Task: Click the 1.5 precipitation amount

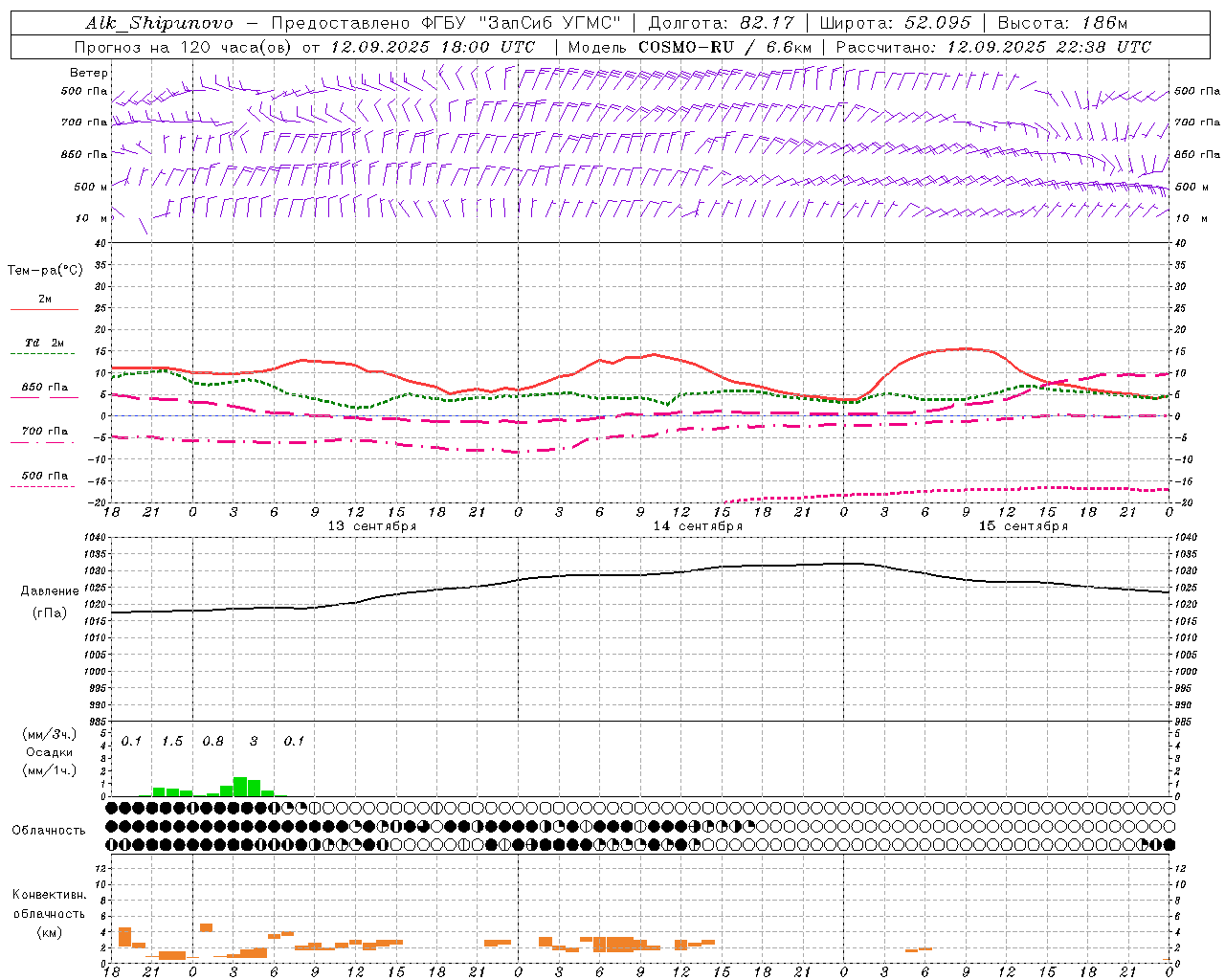Action: tap(172, 742)
